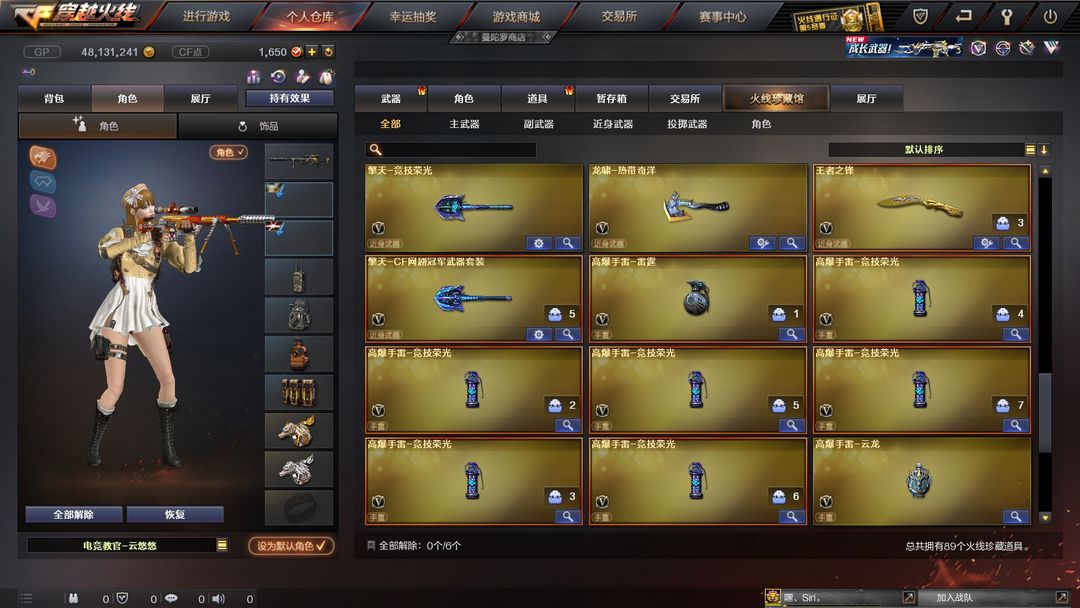Click the power icon at top right
This screenshot has height=608, width=1080.
(1050, 17)
